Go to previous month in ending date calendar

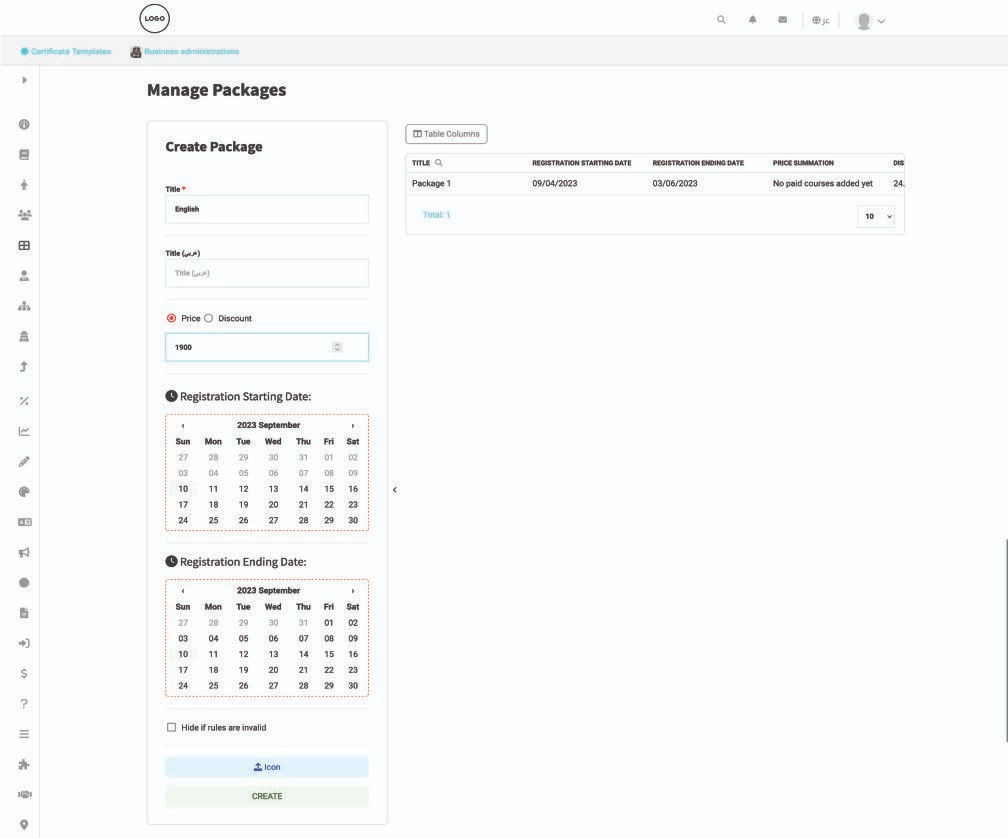183,591
